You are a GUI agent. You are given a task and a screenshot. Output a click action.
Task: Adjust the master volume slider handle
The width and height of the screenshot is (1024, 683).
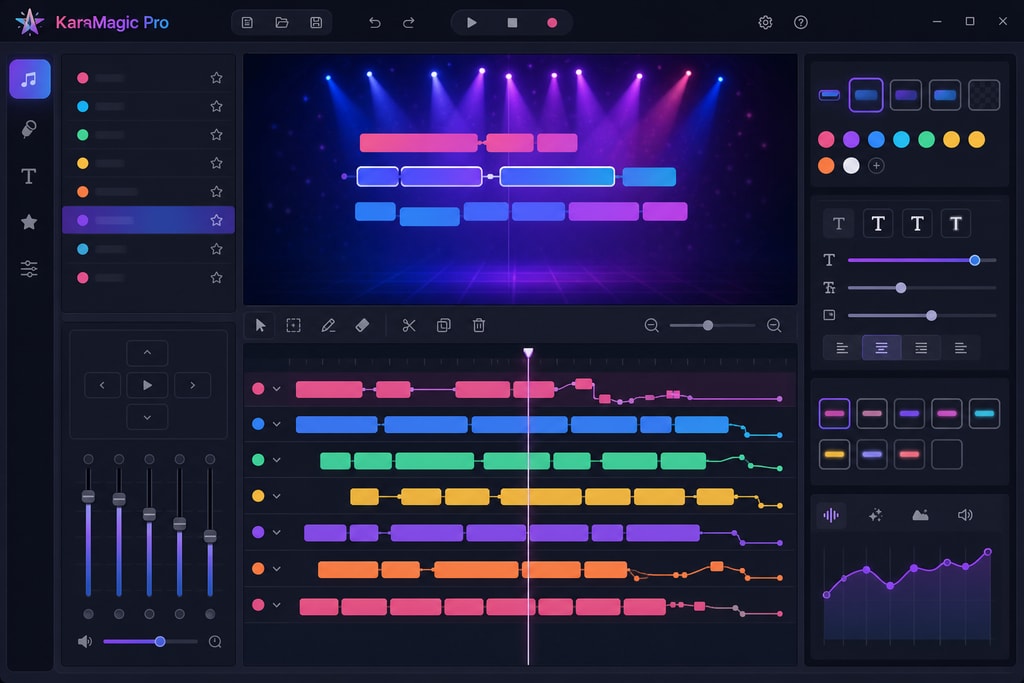click(x=160, y=641)
